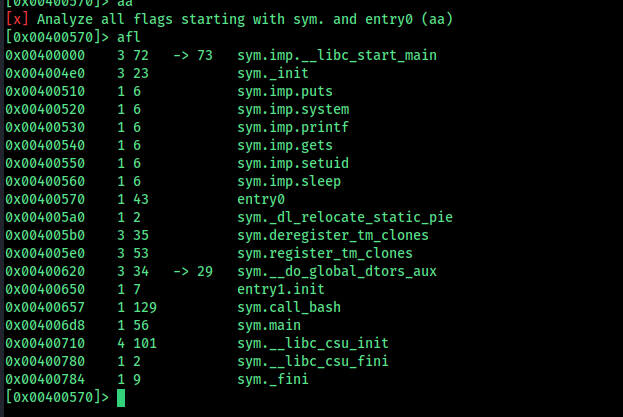
Task: Select the sym.call_bash function entry
Action: point(289,307)
